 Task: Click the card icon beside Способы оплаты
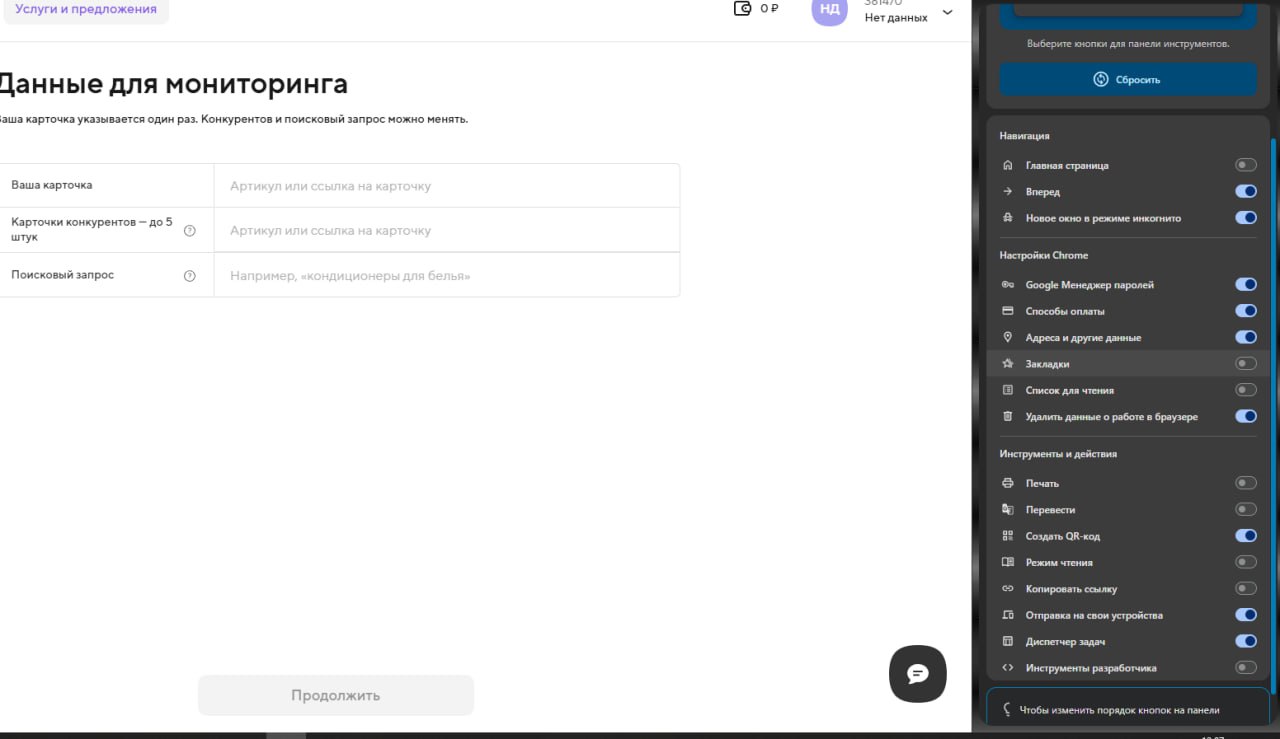pyautogui.click(x=1008, y=311)
